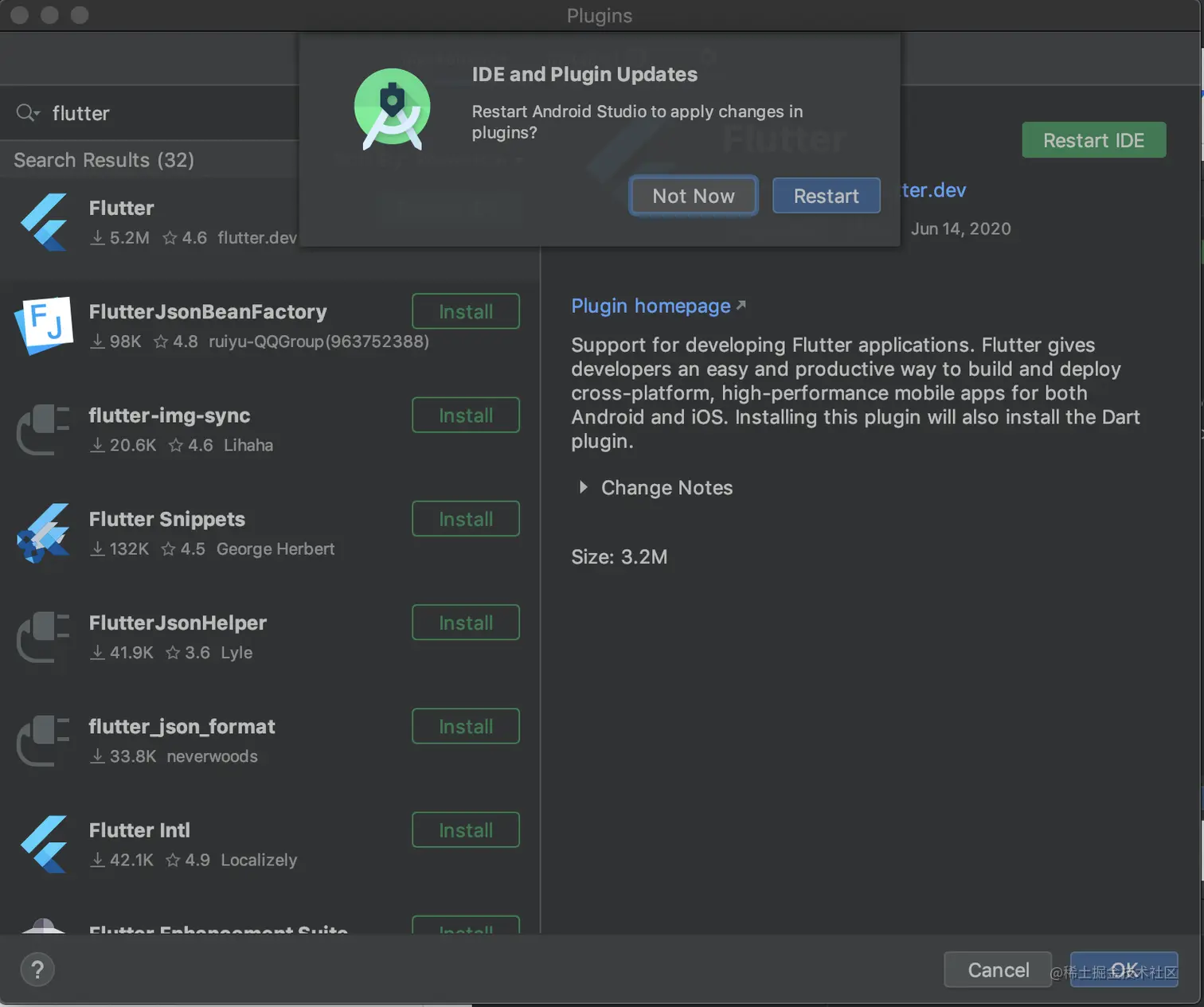Install flutter_json_format plugin
This screenshot has height=1007, width=1204.
(x=466, y=726)
